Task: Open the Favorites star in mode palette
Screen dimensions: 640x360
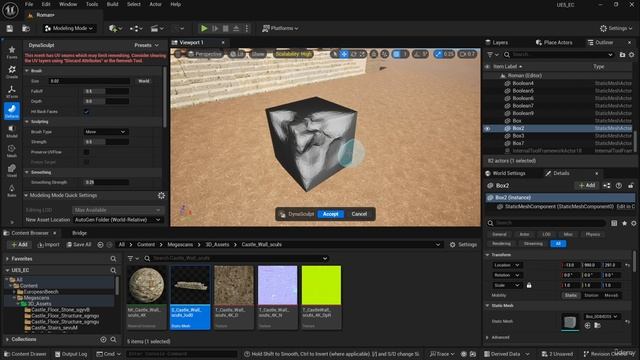Action: [x=12, y=52]
